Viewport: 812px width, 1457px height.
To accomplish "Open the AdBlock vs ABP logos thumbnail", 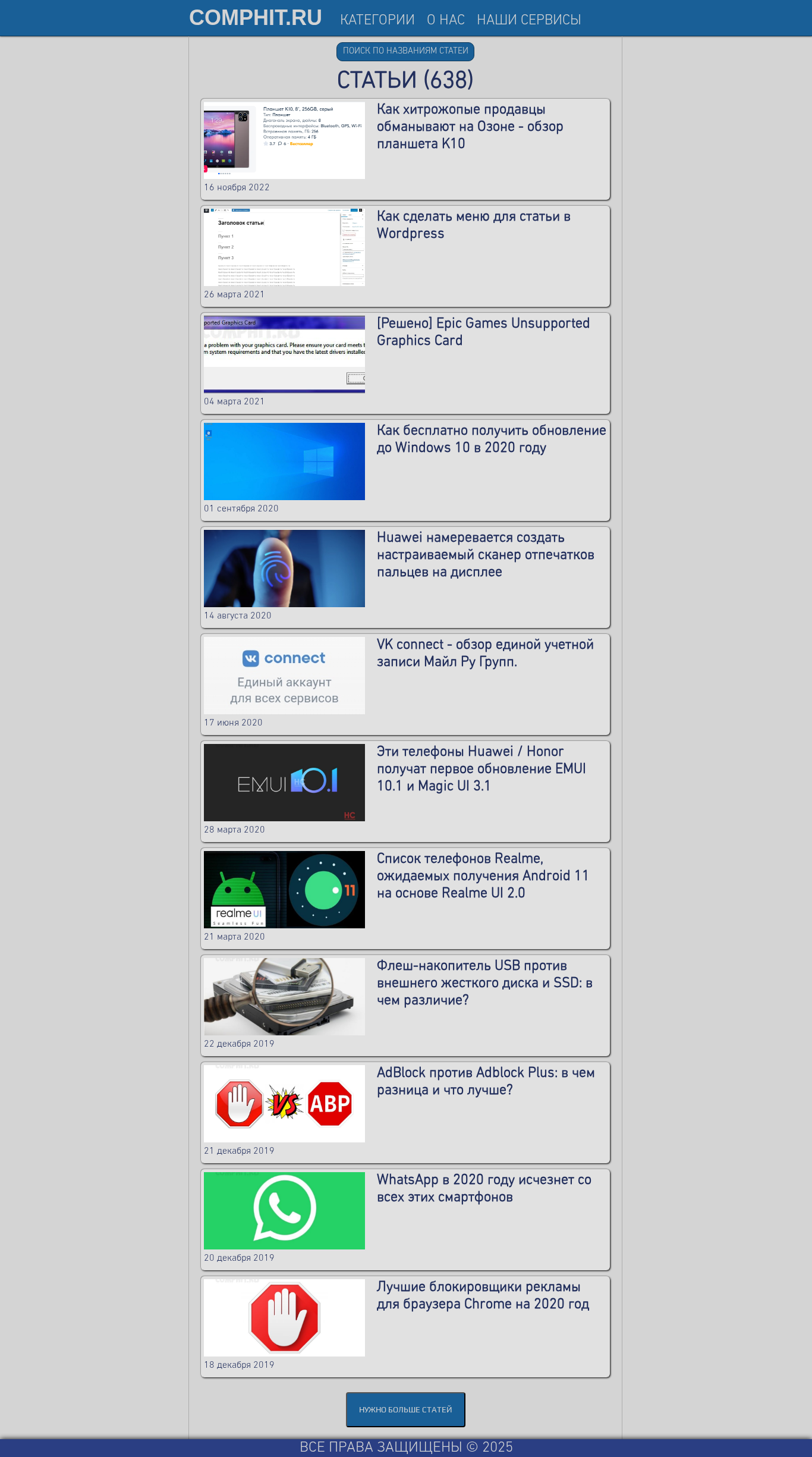I will pos(284,1104).
